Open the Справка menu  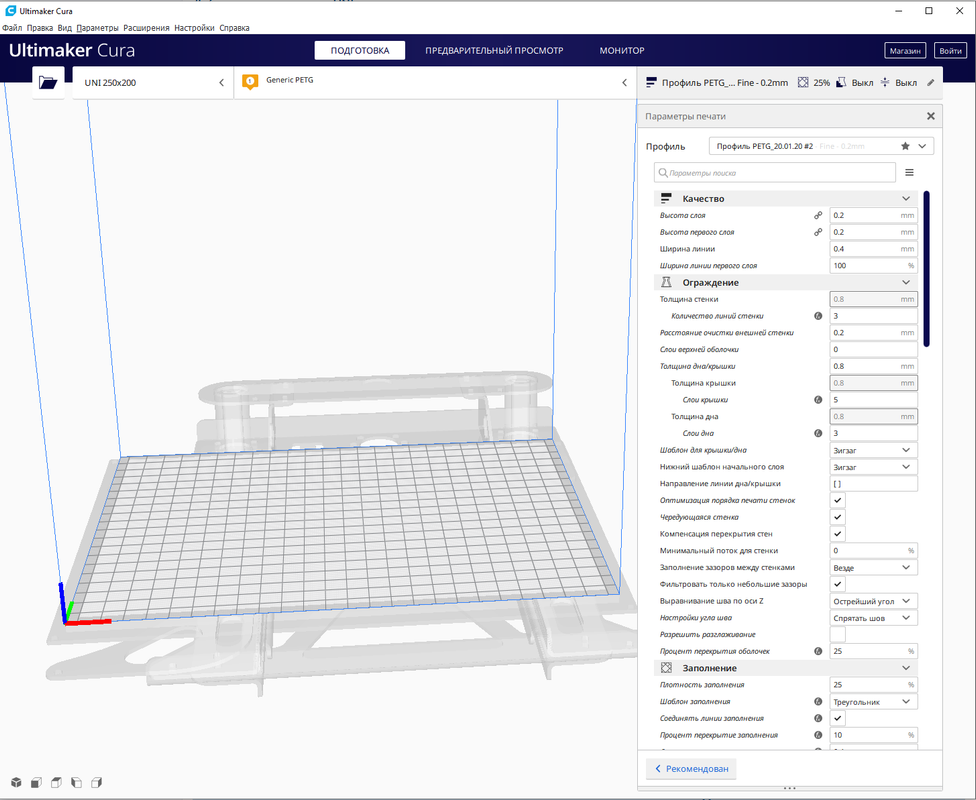234,28
